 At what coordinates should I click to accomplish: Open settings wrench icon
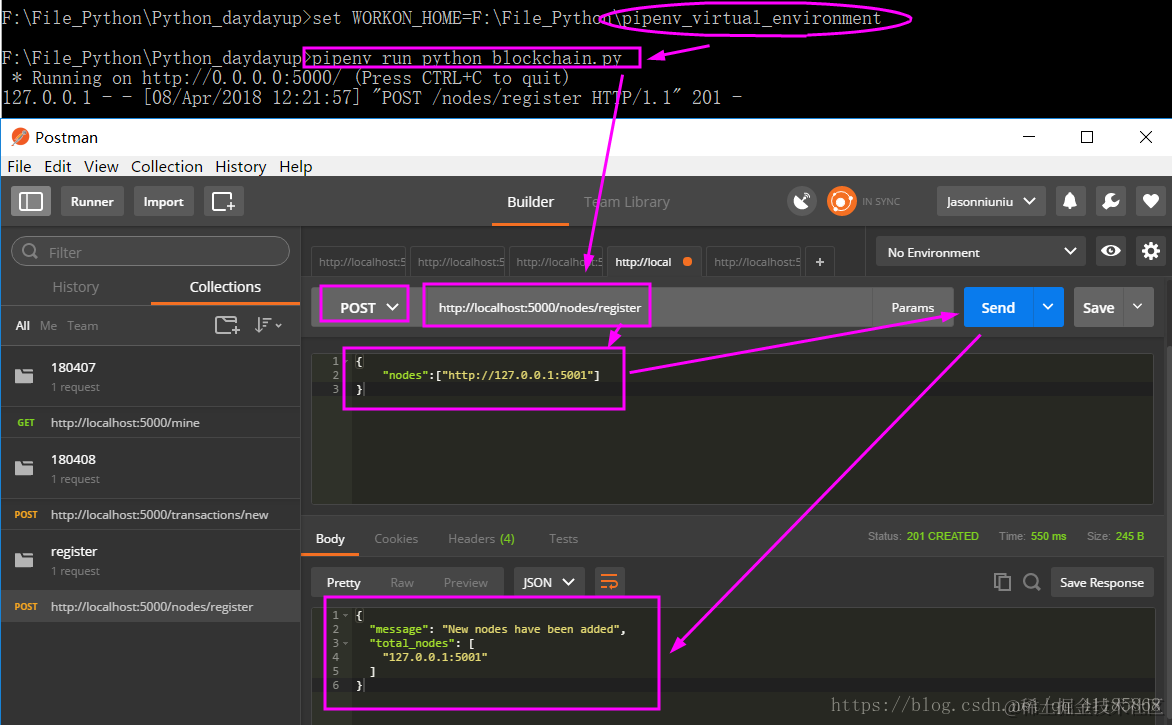click(x=1110, y=201)
